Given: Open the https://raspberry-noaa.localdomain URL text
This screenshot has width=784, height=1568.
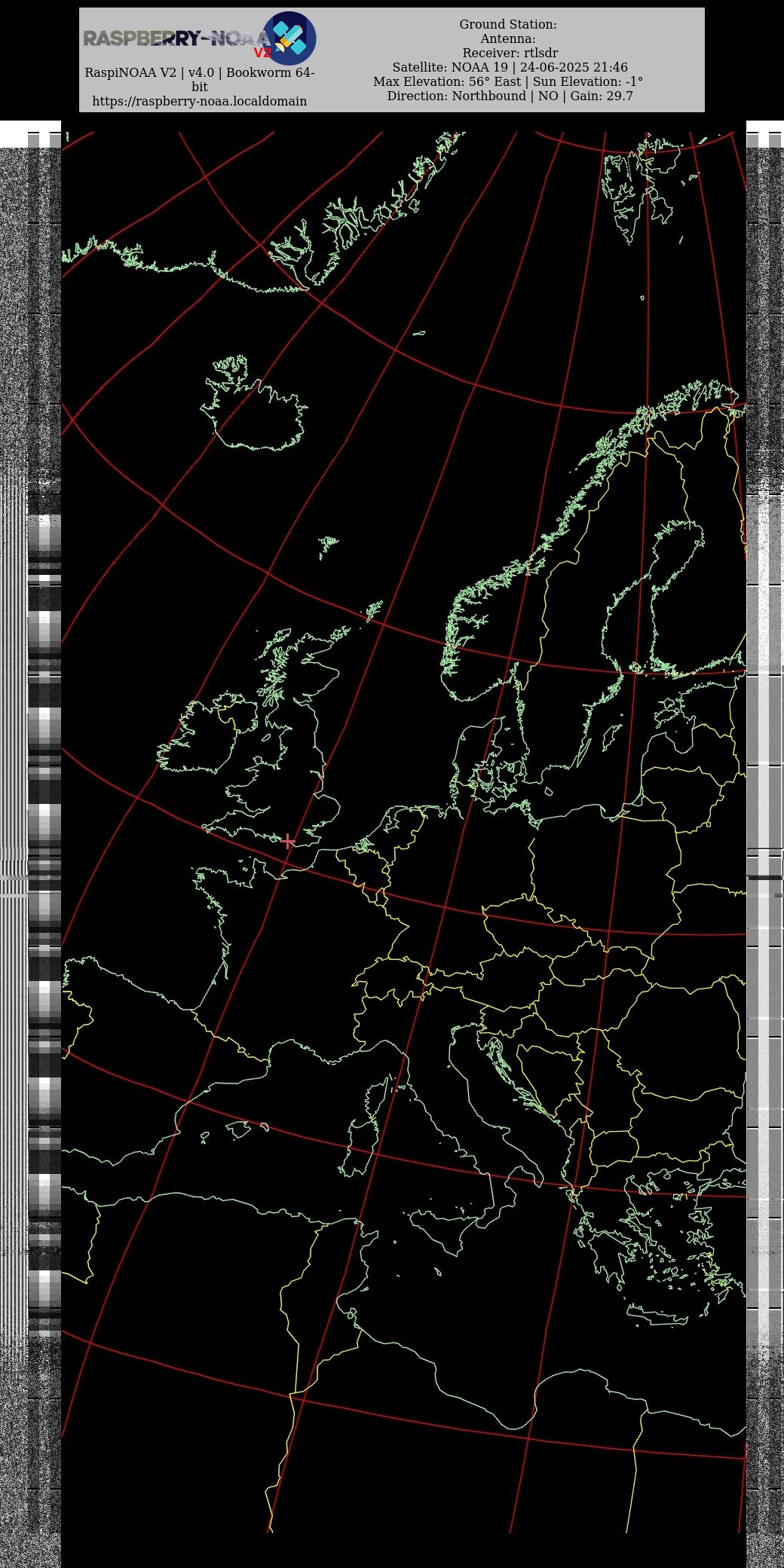Looking at the screenshot, I should click(x=200, y=101).
